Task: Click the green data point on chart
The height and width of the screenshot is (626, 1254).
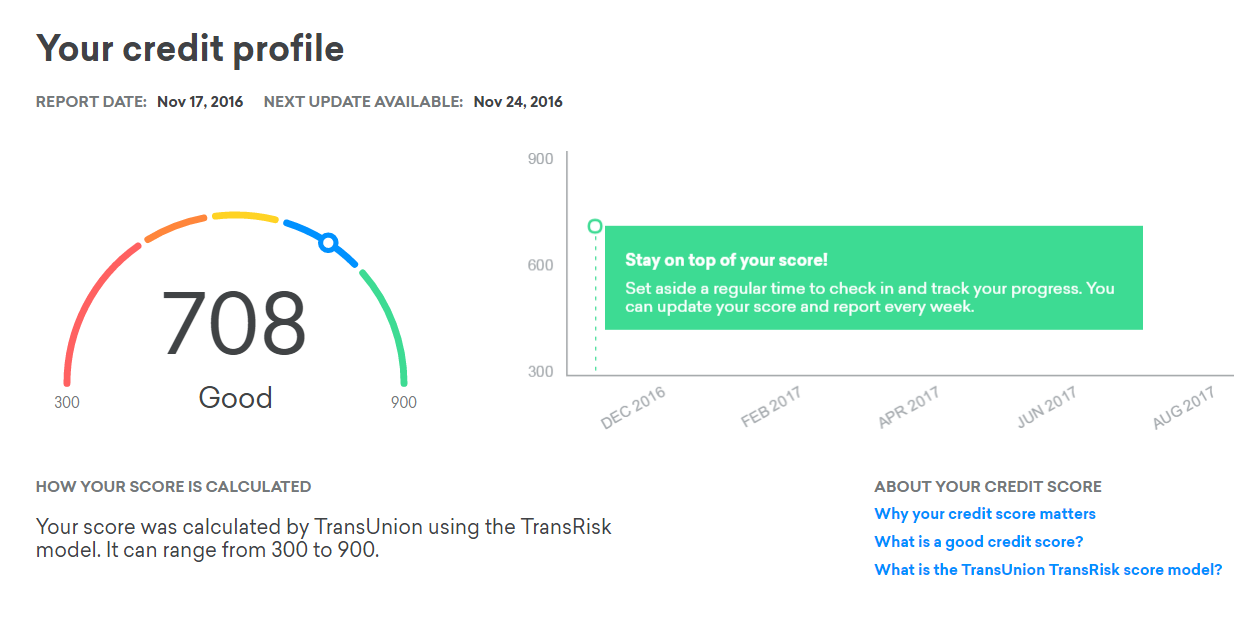Action: coord(595,227)
